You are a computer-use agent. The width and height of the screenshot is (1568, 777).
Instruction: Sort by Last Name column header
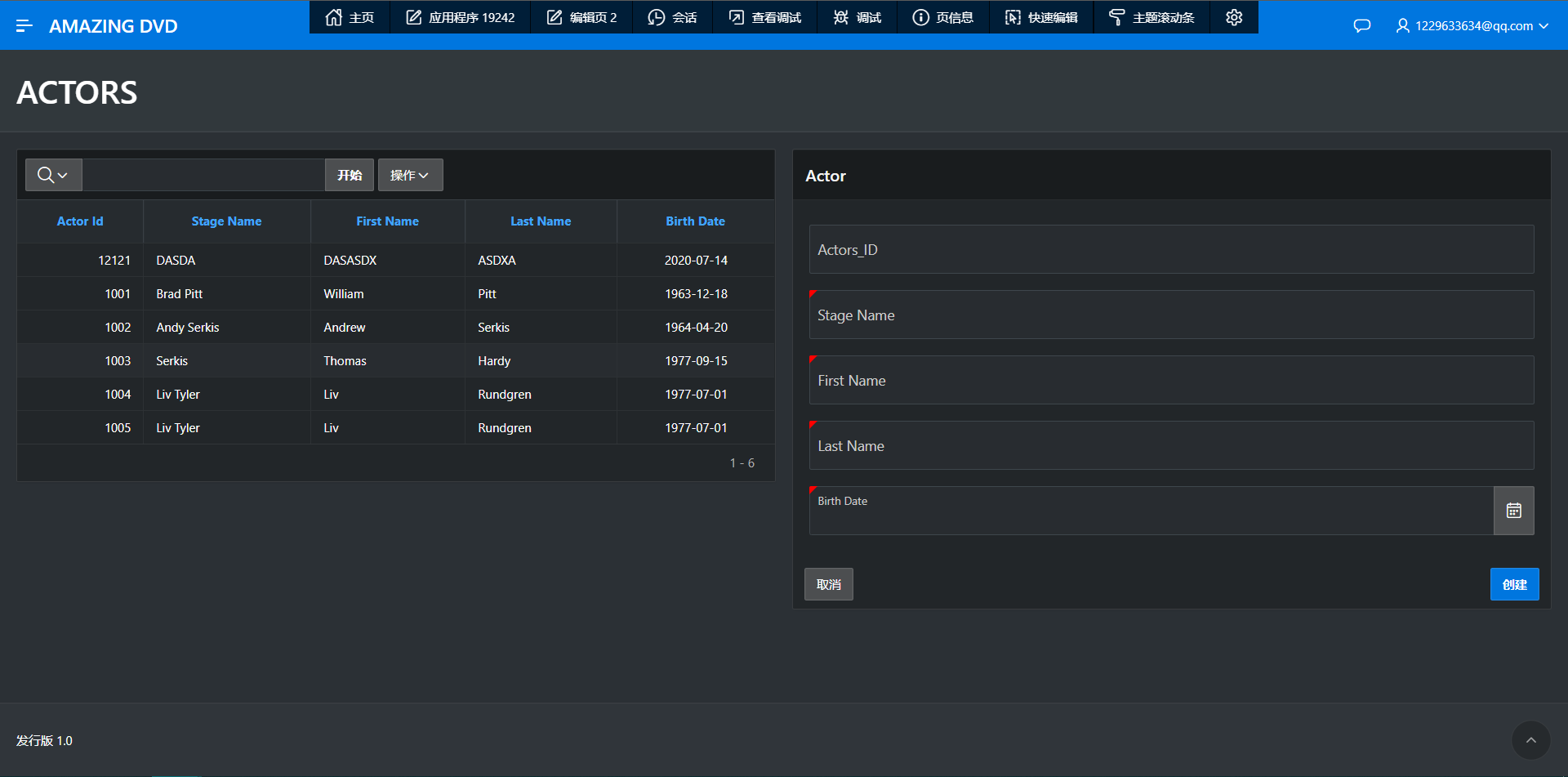pyautogui.click(x=541, y=221)
